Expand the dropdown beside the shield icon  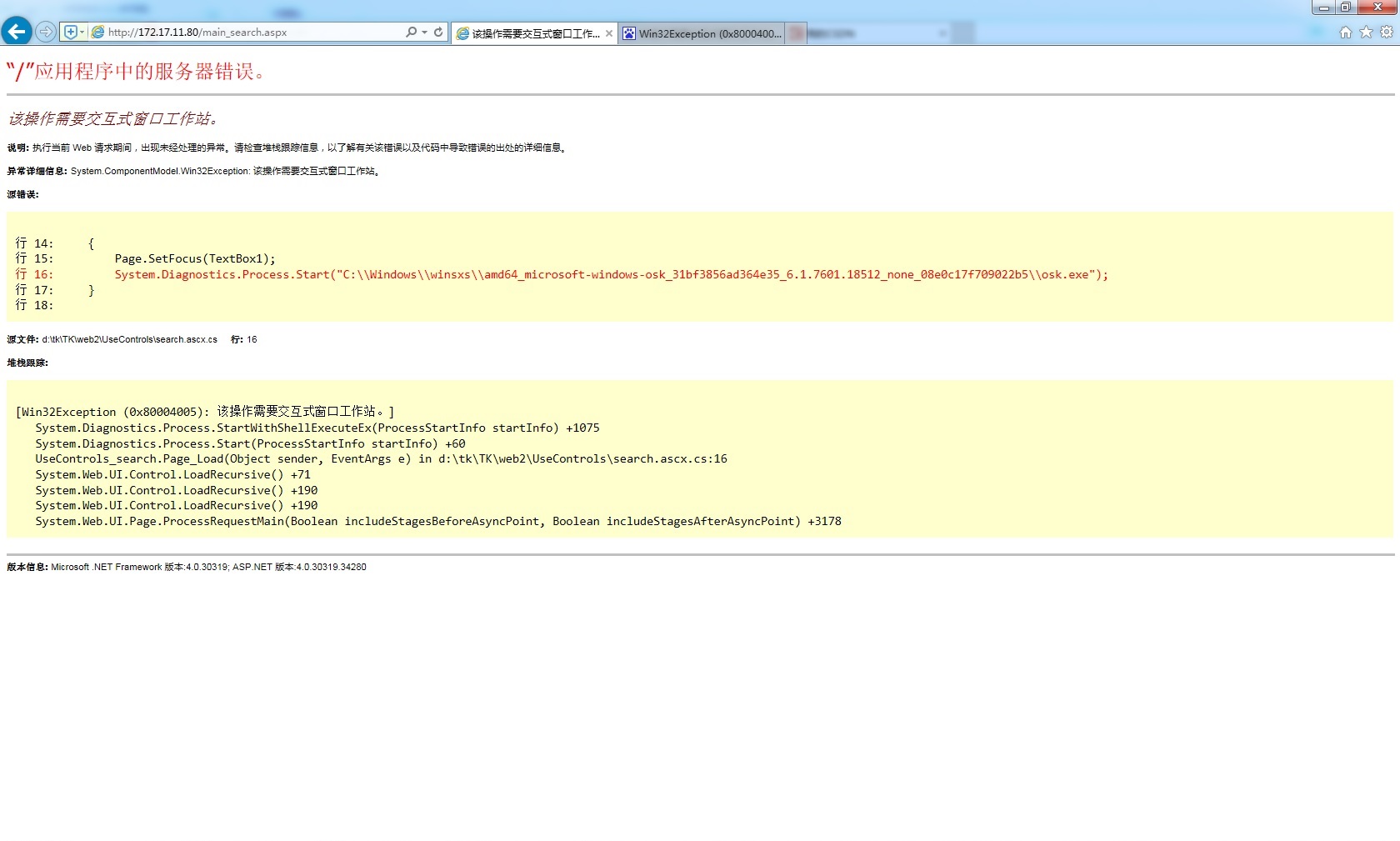click(82, 32)
